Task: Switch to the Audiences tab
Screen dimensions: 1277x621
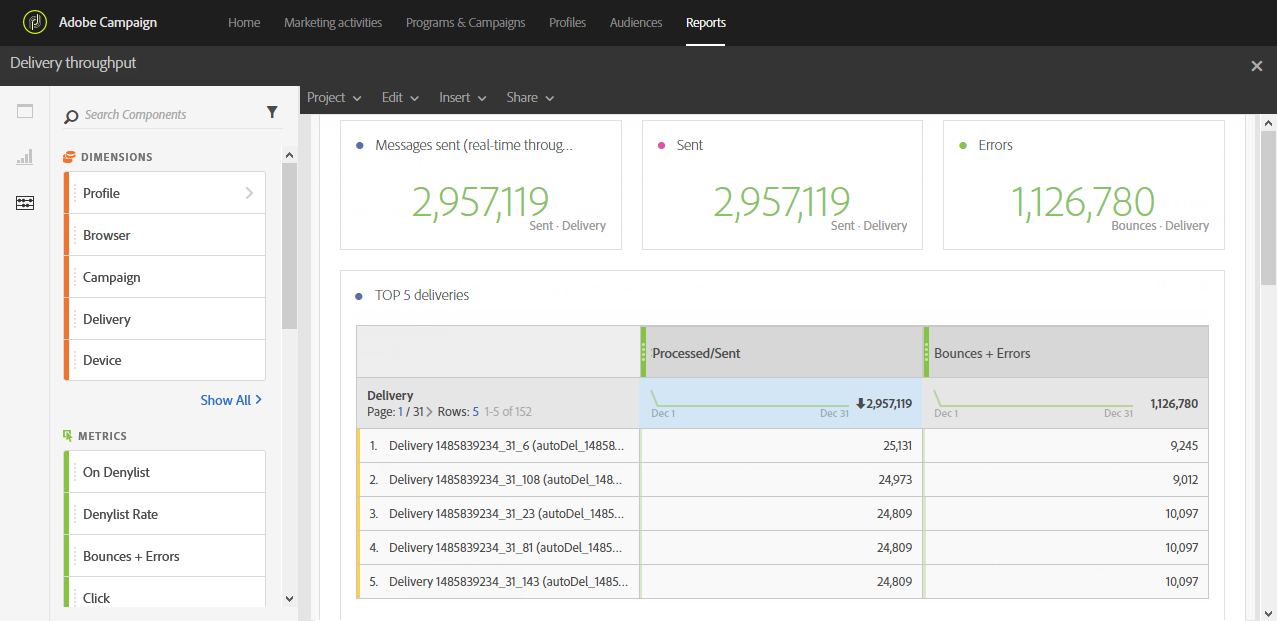Action: click(636, 22)
